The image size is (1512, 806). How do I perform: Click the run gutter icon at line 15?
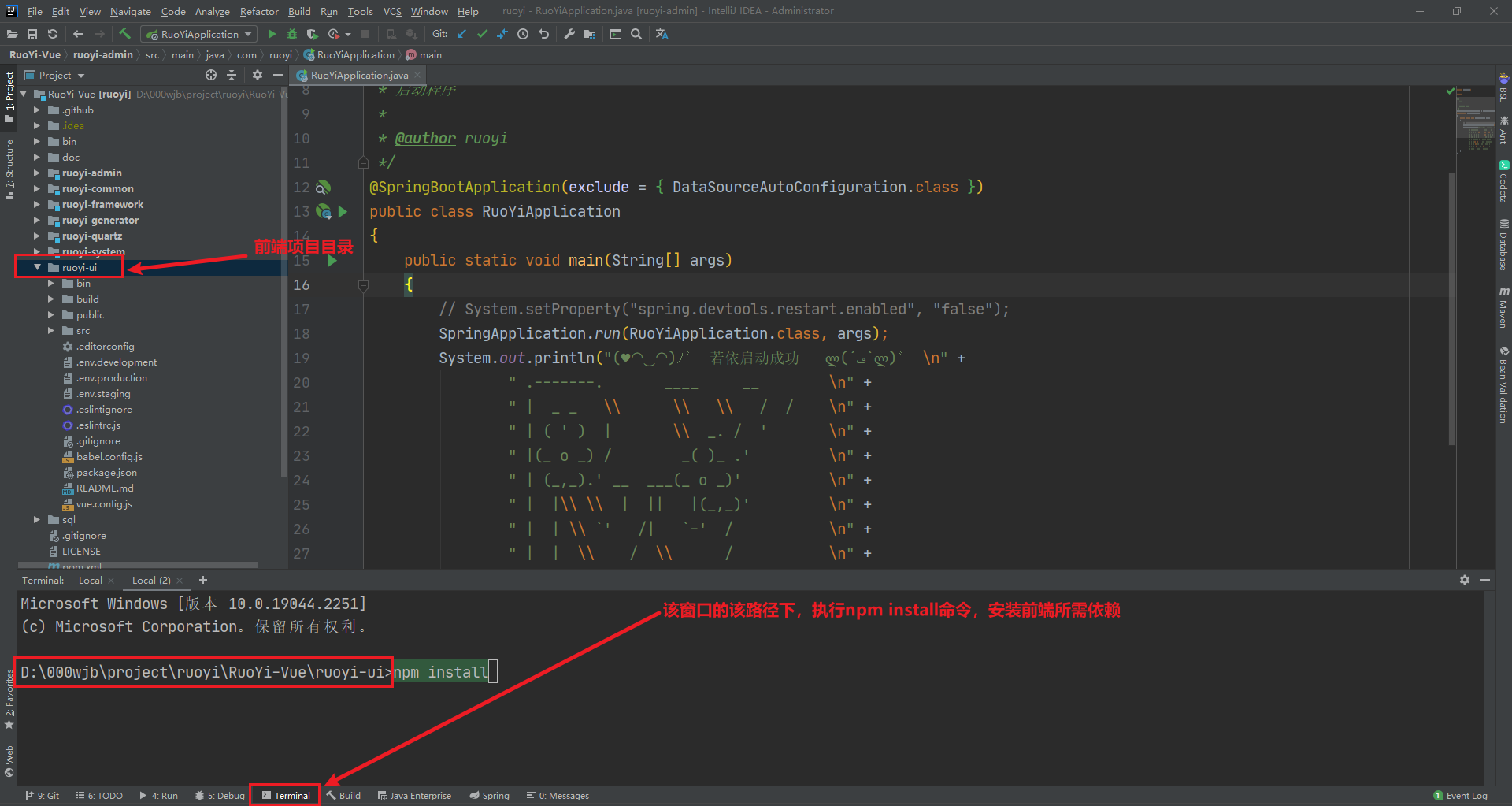point(332,260)
